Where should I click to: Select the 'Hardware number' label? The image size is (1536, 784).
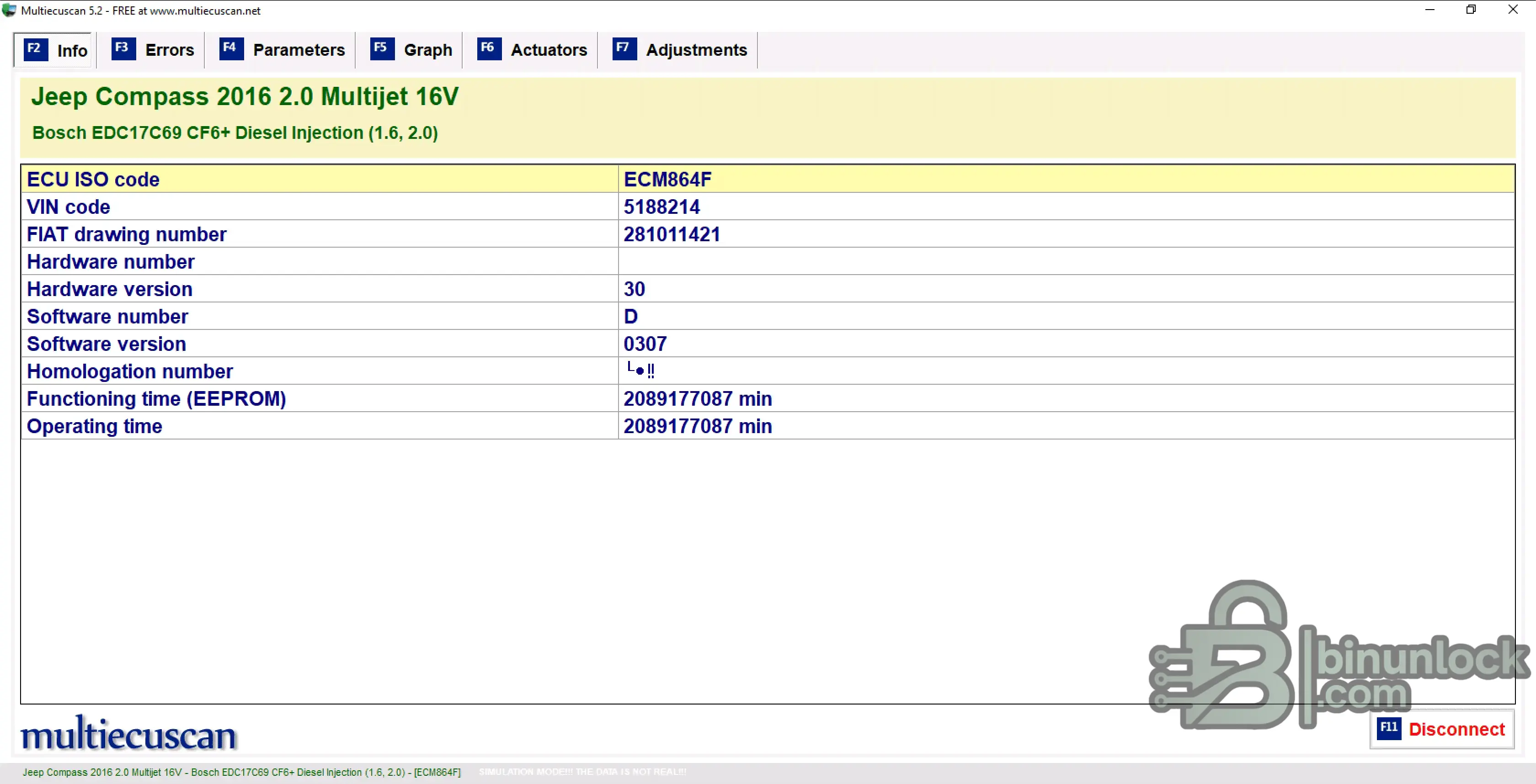click(x=111, y=261)
